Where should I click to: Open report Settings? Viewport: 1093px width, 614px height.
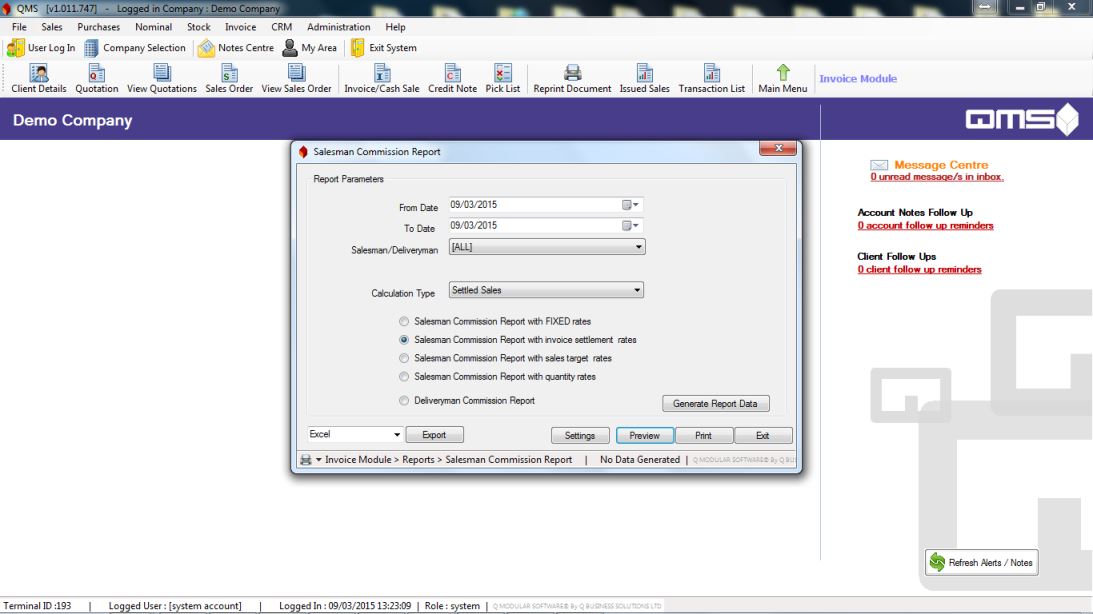[580, 436]
